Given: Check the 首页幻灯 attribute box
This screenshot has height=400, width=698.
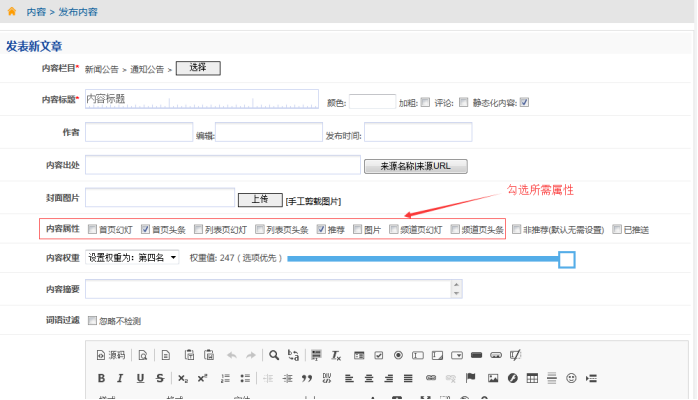Looking at the screenshot, I should 93,230.
